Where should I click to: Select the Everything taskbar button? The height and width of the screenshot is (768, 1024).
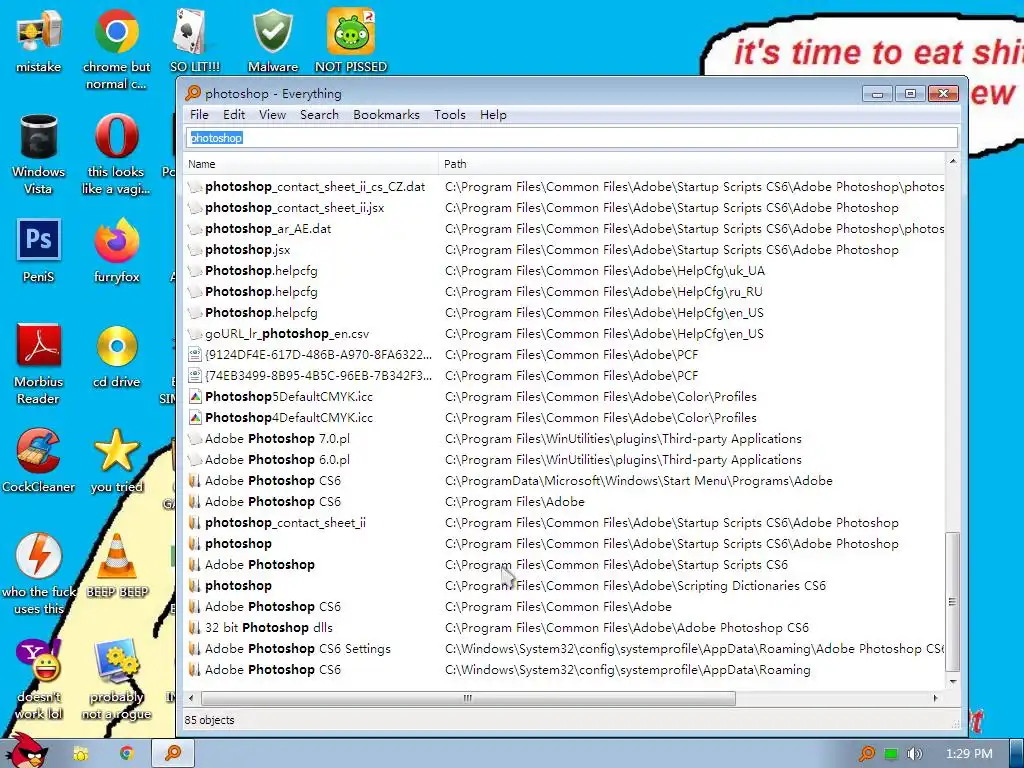coord(173,753)
